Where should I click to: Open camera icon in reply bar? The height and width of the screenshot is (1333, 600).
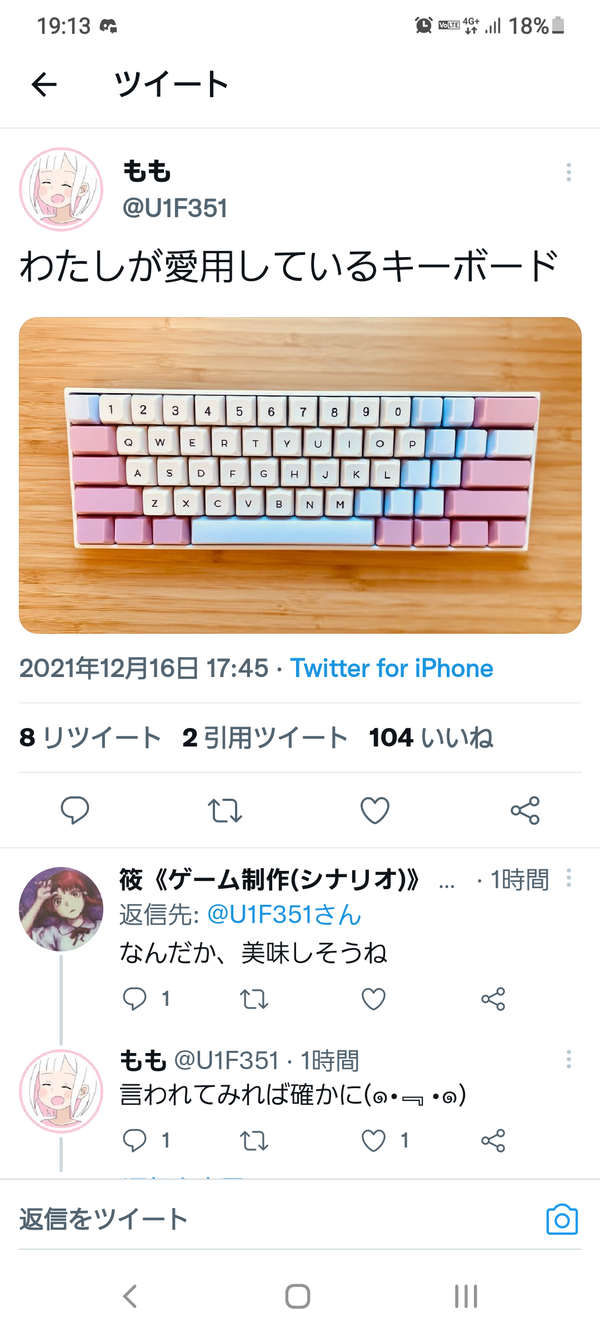(x=562, y=1220)
